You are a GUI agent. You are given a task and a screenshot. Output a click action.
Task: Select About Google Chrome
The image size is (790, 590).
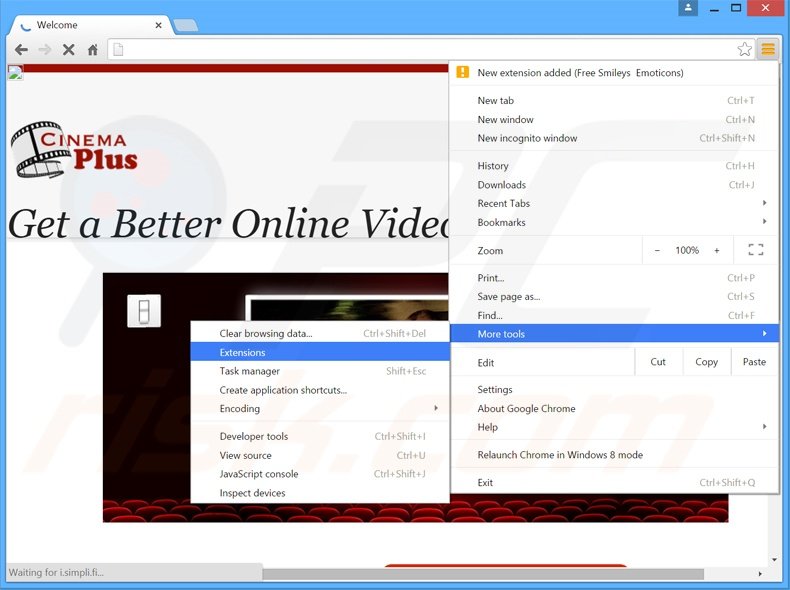coord(614,408)
